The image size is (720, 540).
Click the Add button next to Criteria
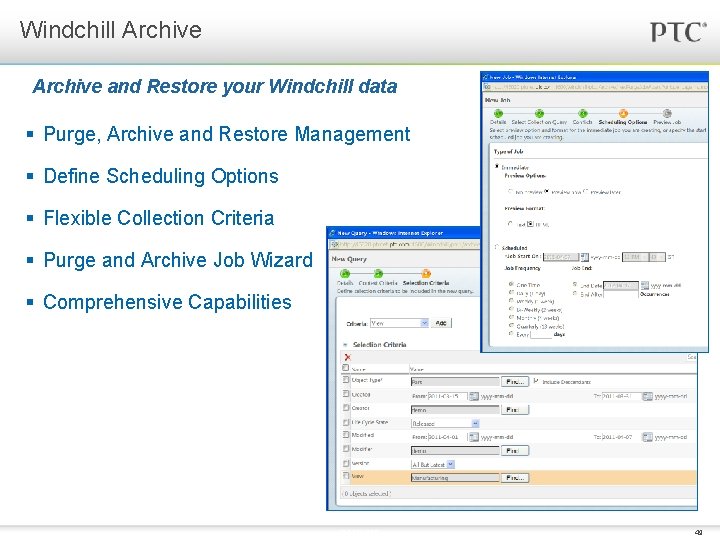point(441,323)
